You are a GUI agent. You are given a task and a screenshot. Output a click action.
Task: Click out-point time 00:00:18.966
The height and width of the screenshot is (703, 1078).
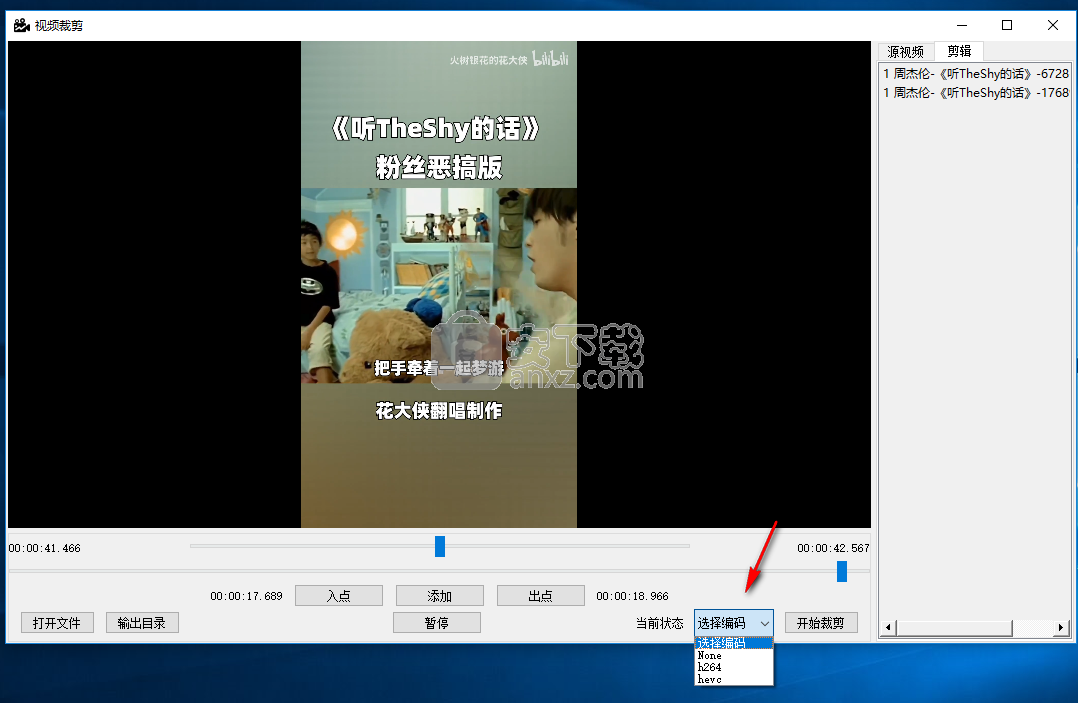[x=632, y=596]
